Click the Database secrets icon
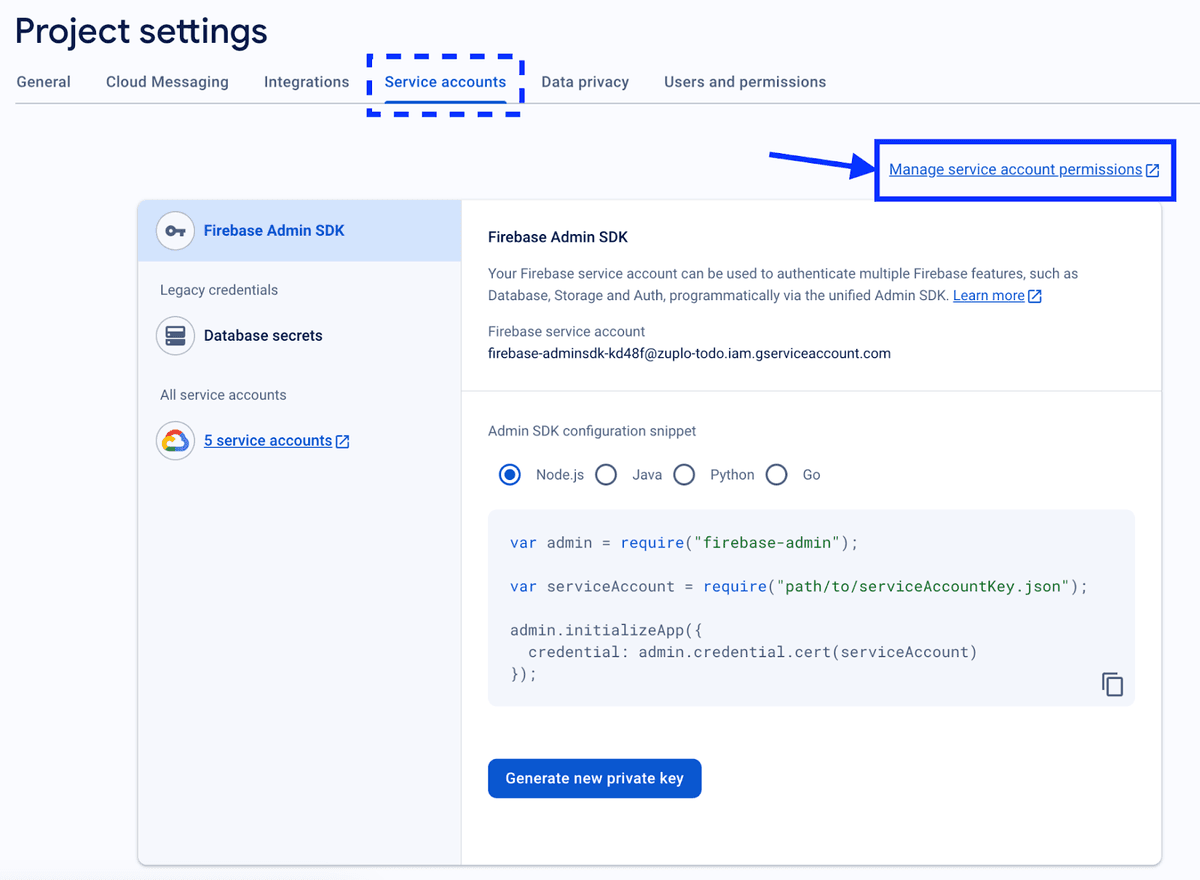The height and width of the screenshot is (880, 1200). (x=175, y=335)
